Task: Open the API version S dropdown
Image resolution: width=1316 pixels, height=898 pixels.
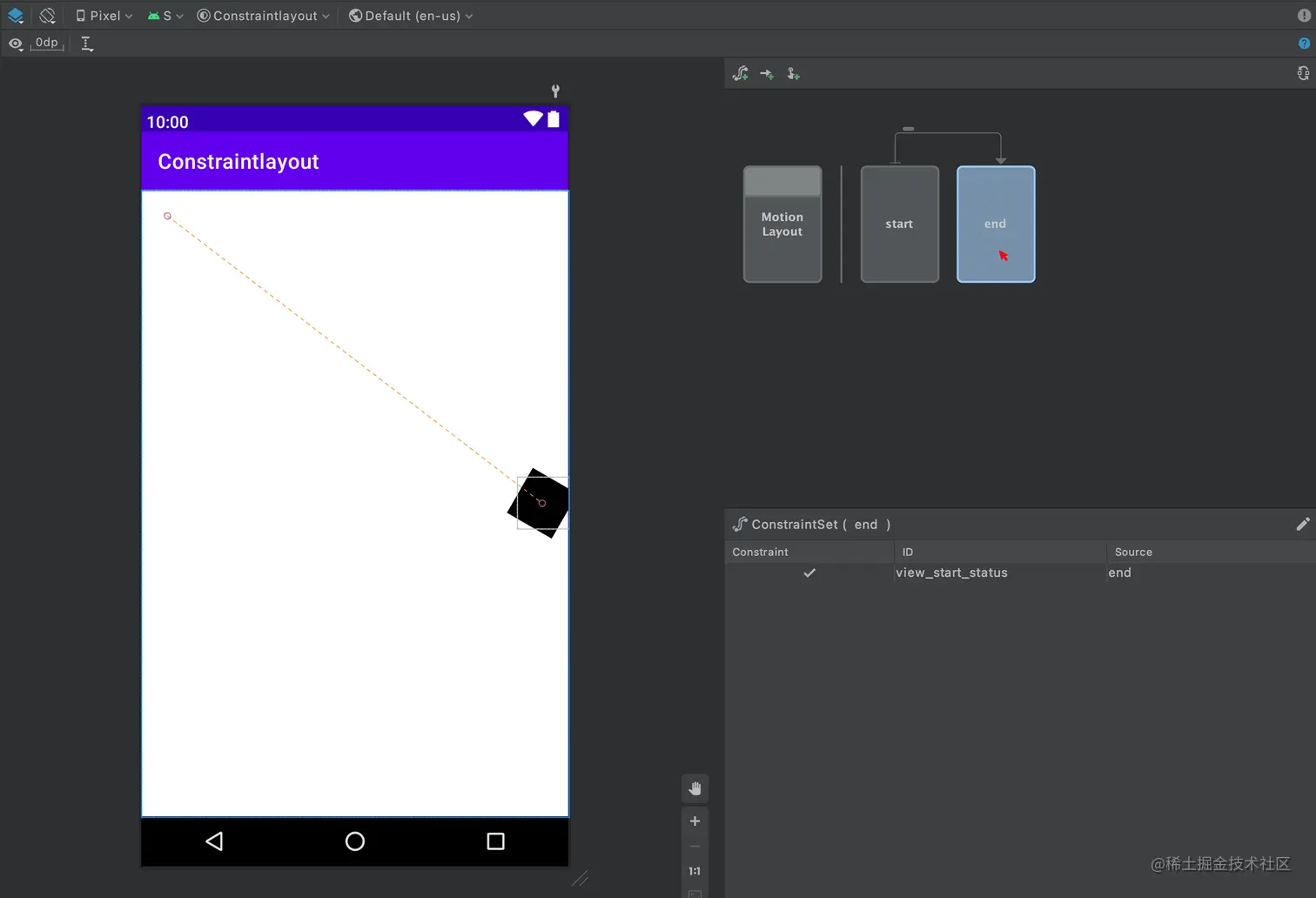Action: (x=165, y=16)
